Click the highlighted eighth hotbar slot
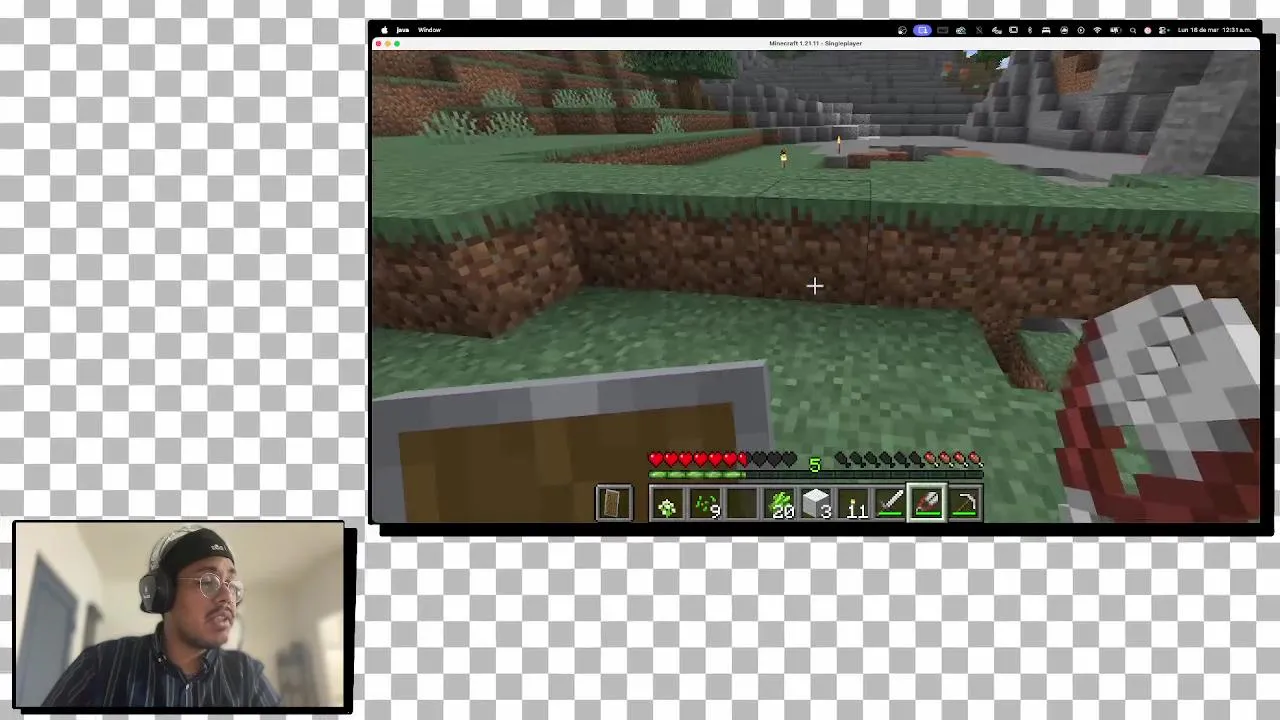1280x720 pixels. tap(927, 503)
